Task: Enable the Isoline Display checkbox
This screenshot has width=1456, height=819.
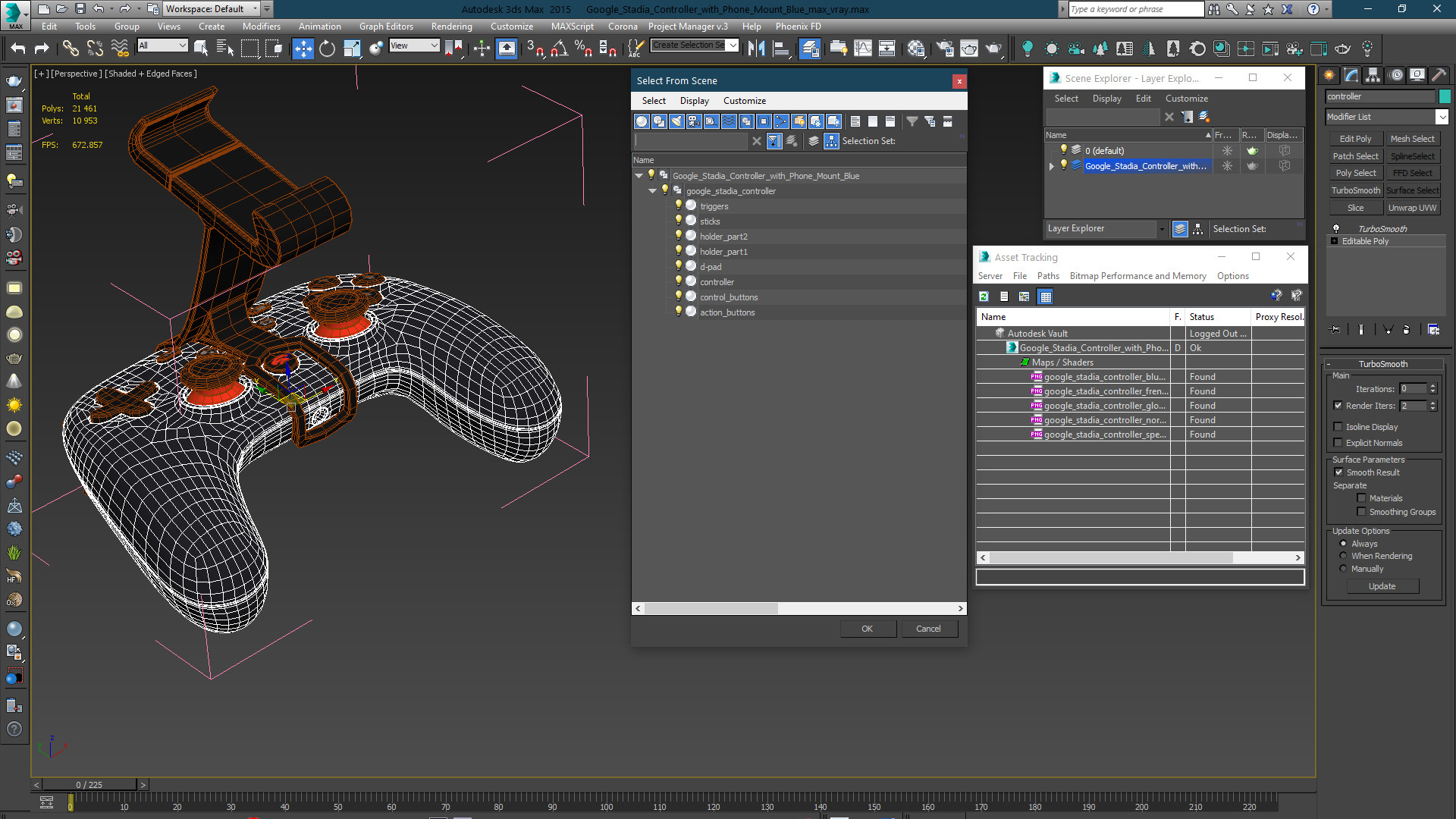Action: 1338,427
